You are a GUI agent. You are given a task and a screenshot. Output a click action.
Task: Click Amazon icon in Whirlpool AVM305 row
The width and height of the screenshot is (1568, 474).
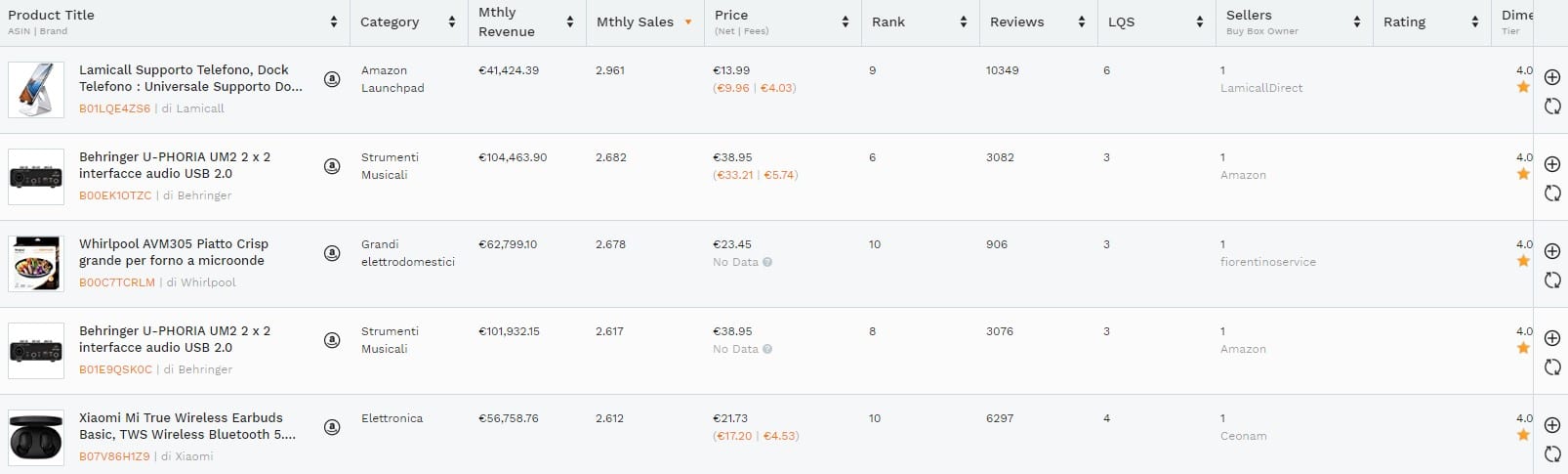coord(332,253)
